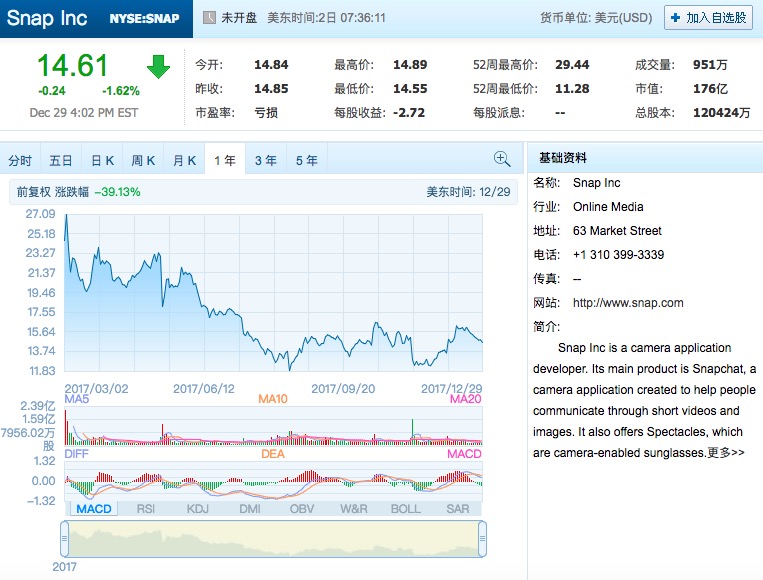This screenshot has height=580, width=763.
Task: Click the 2017/06/12 date axis label
Action: point(203,389)
